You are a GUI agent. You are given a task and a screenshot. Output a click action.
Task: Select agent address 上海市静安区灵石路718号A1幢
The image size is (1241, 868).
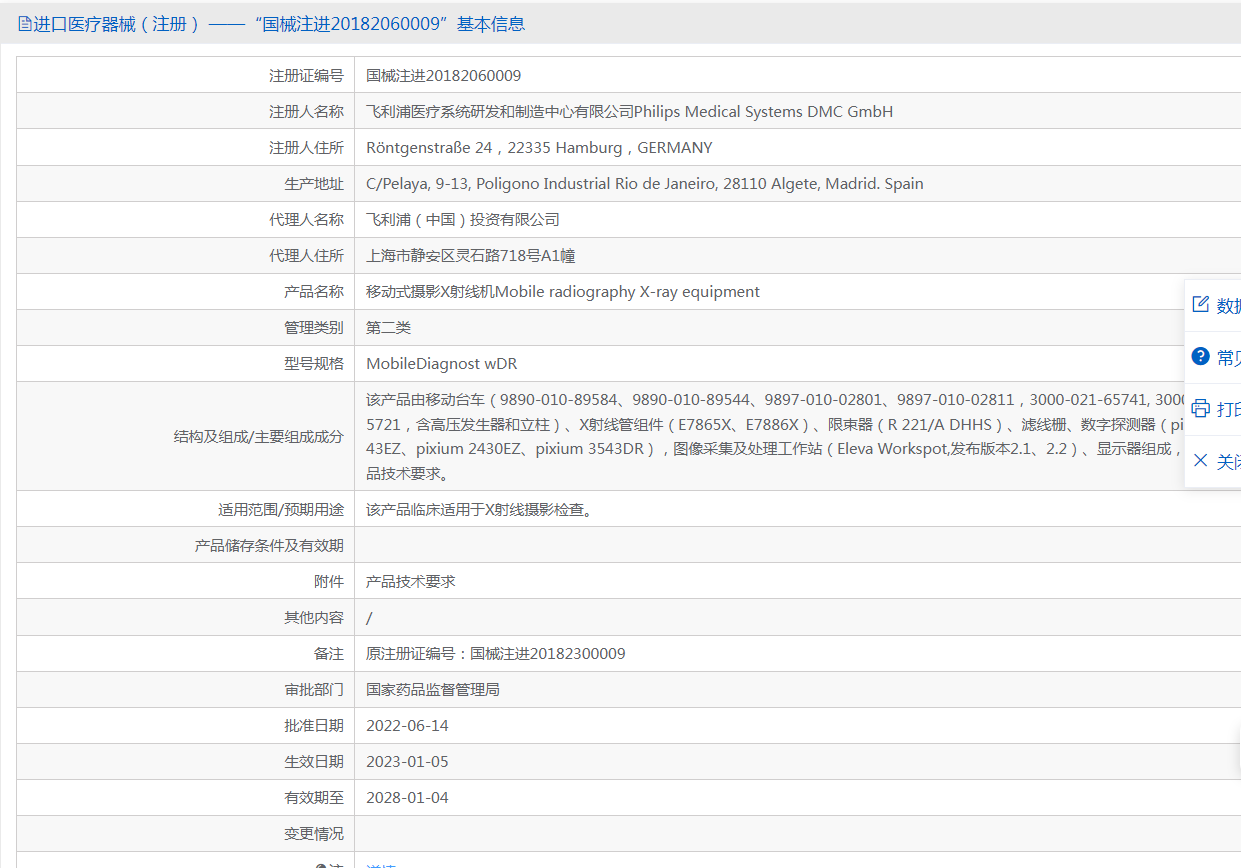click(471, 255)
